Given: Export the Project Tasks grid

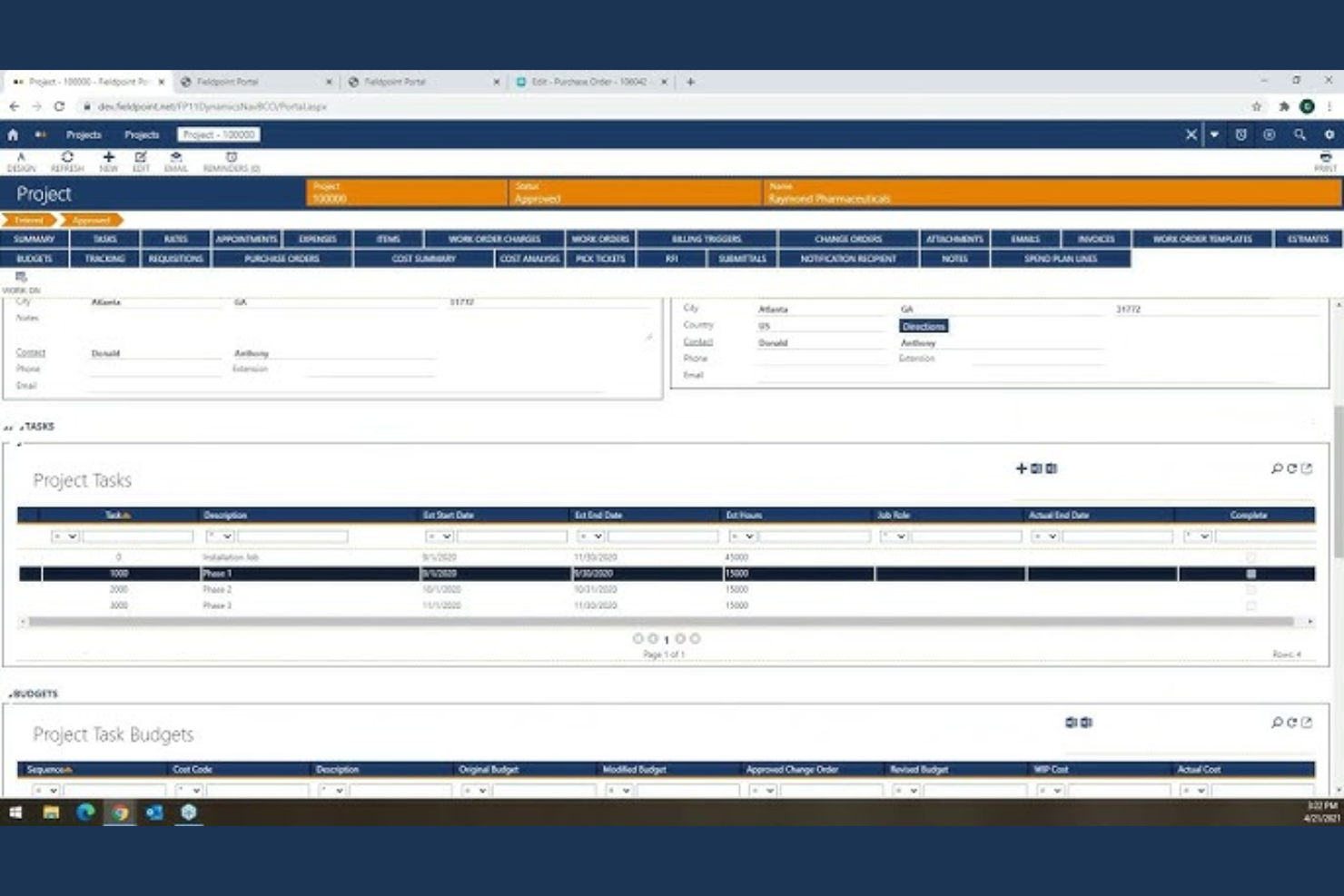Looking at the screenshot, I should [1307, 468].
